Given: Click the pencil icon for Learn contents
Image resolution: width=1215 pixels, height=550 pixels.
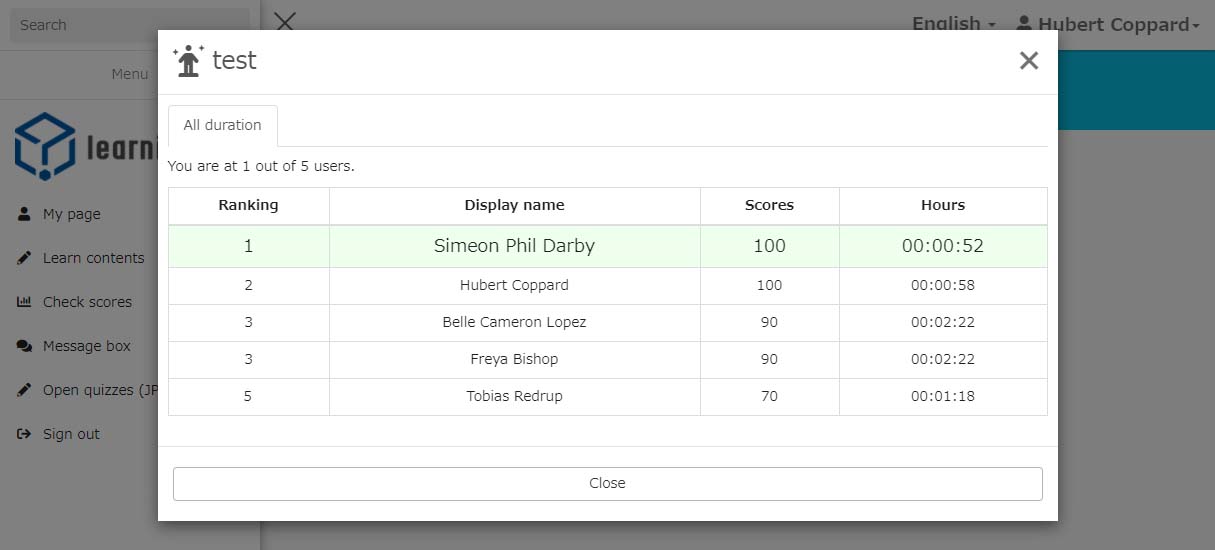Looking at the screenshot, I should 24,258.
